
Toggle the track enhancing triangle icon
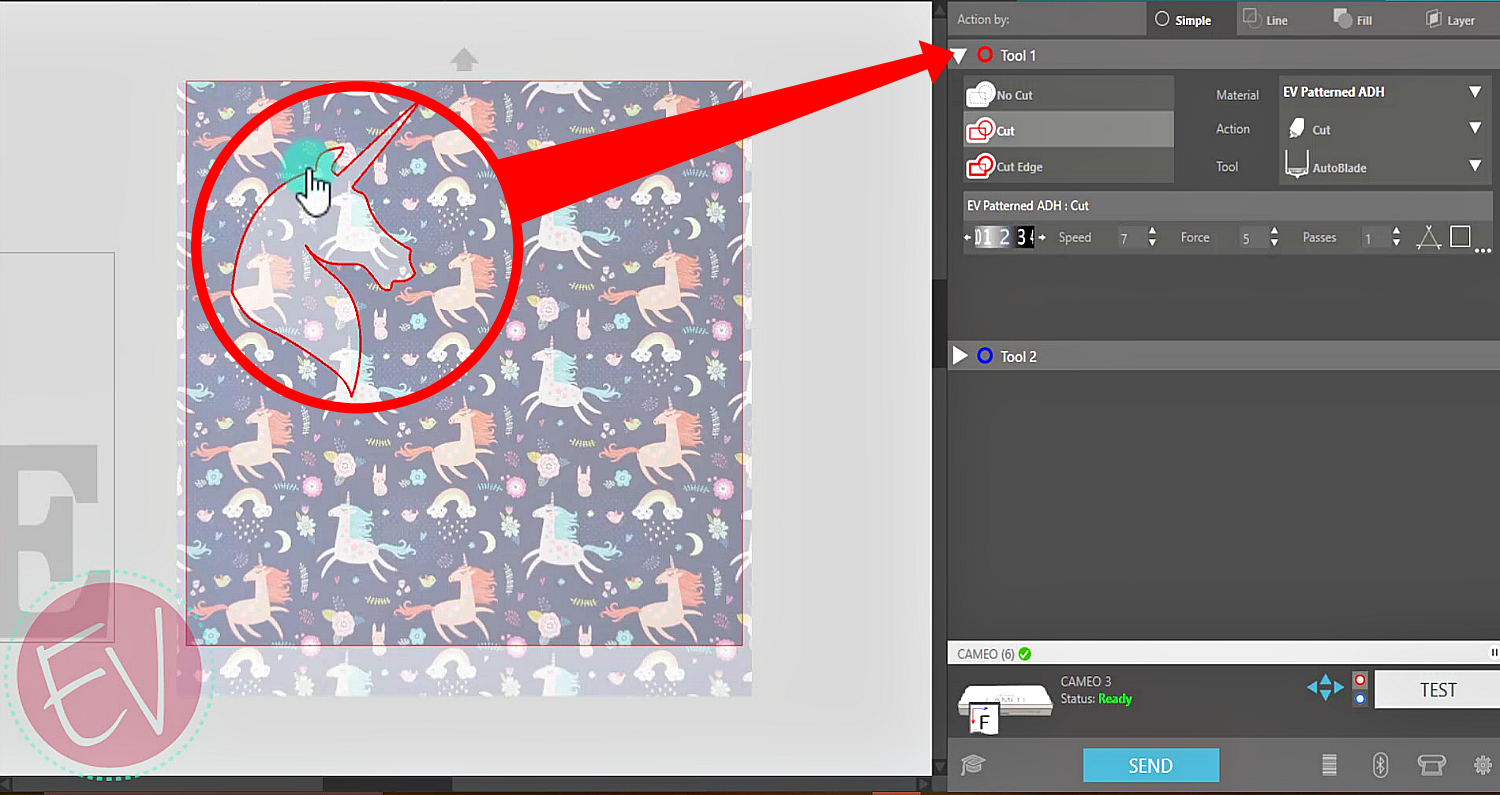[x=1428, y=237]
